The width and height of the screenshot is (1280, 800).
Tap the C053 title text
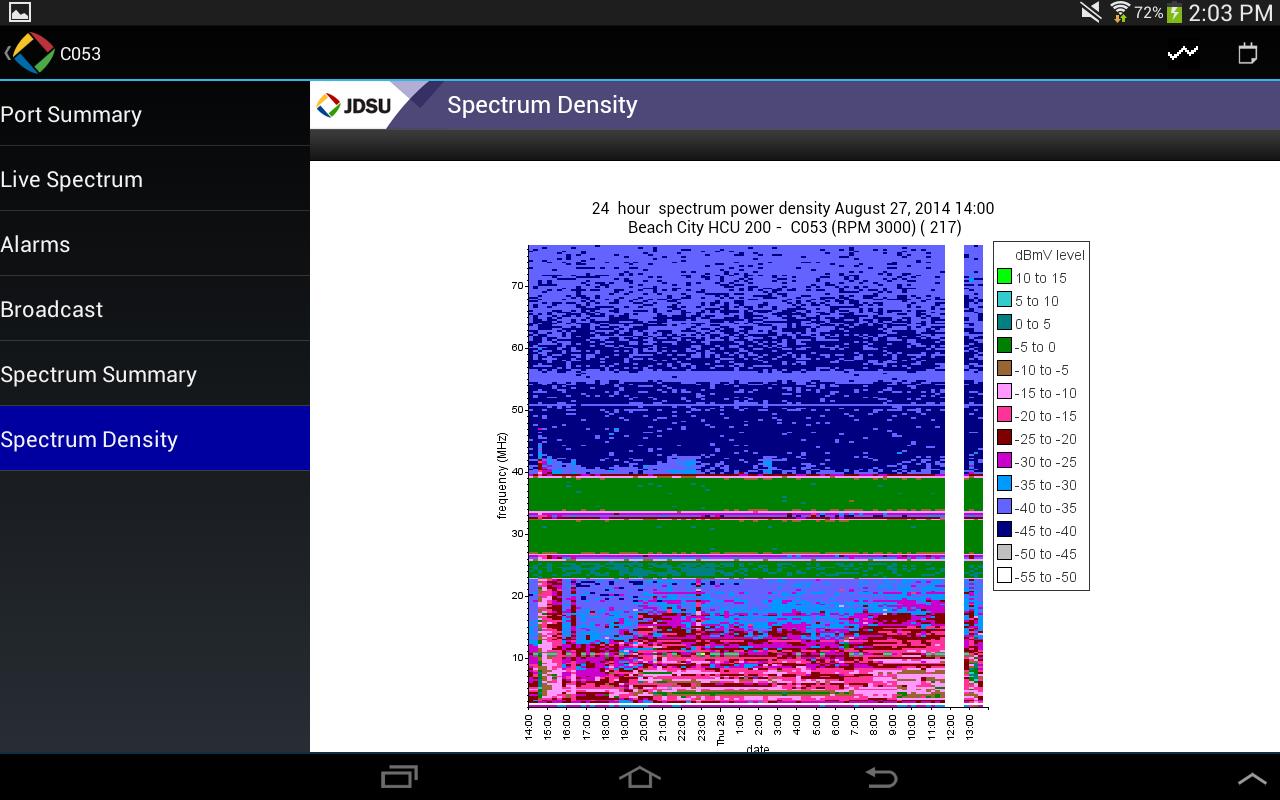pyautogui.click(x=80, y=54)
